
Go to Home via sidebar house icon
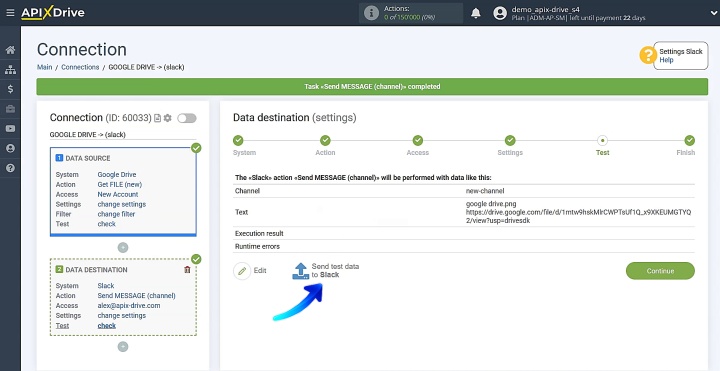(10, 50)
